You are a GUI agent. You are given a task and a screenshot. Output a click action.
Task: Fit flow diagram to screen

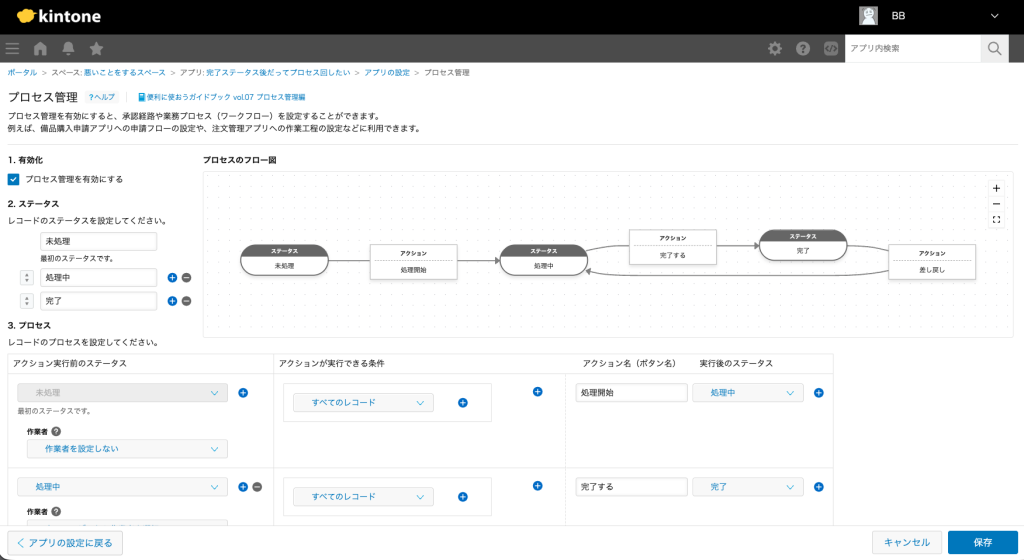tap(996, 220)
